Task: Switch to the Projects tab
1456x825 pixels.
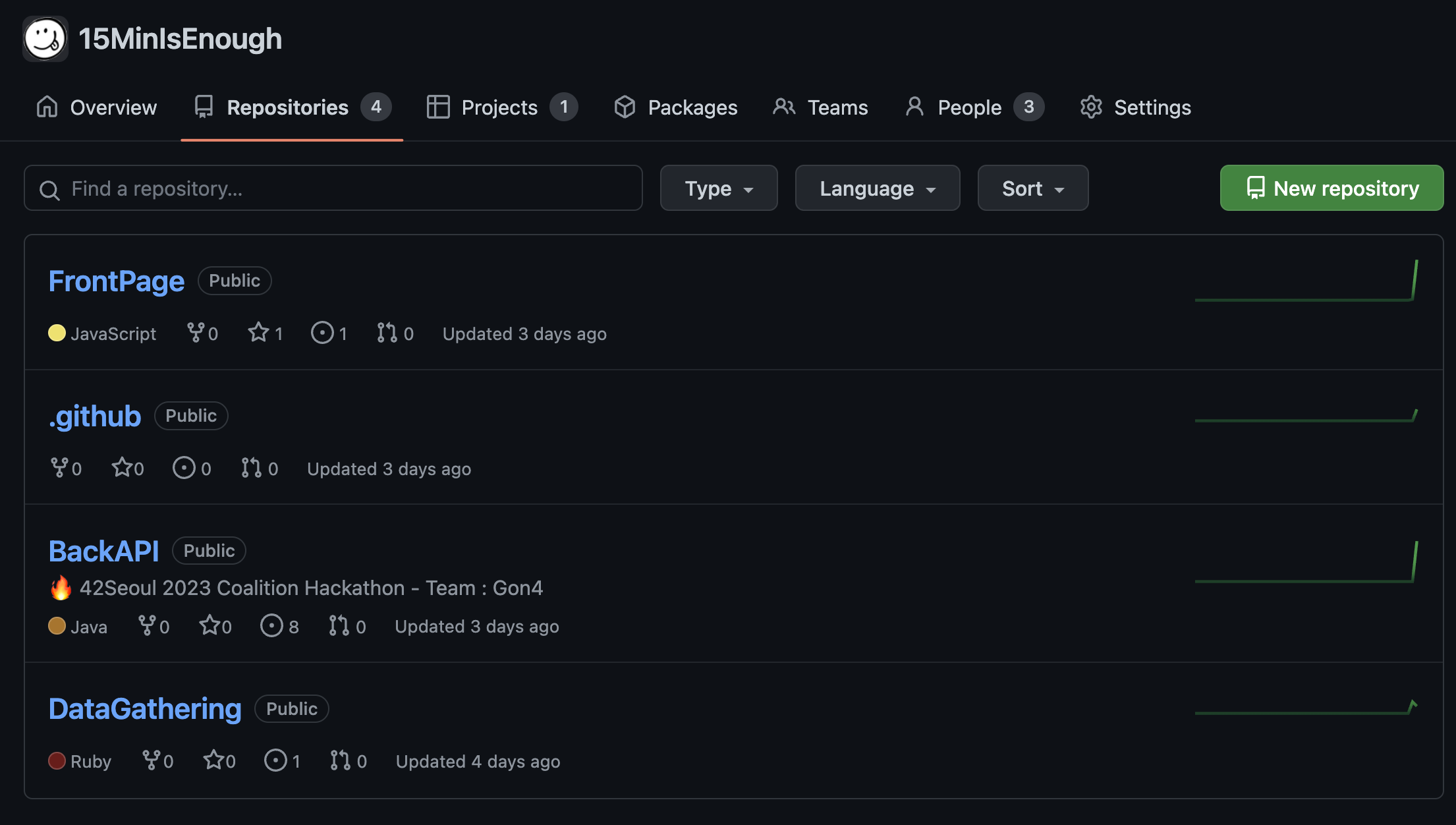Action: (x=501, y=107)
